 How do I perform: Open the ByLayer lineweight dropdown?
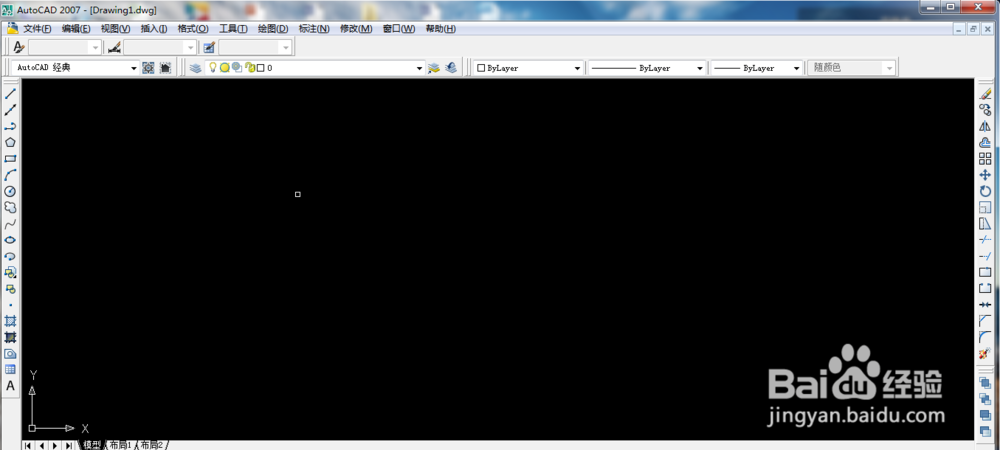(x=797, y=68)
